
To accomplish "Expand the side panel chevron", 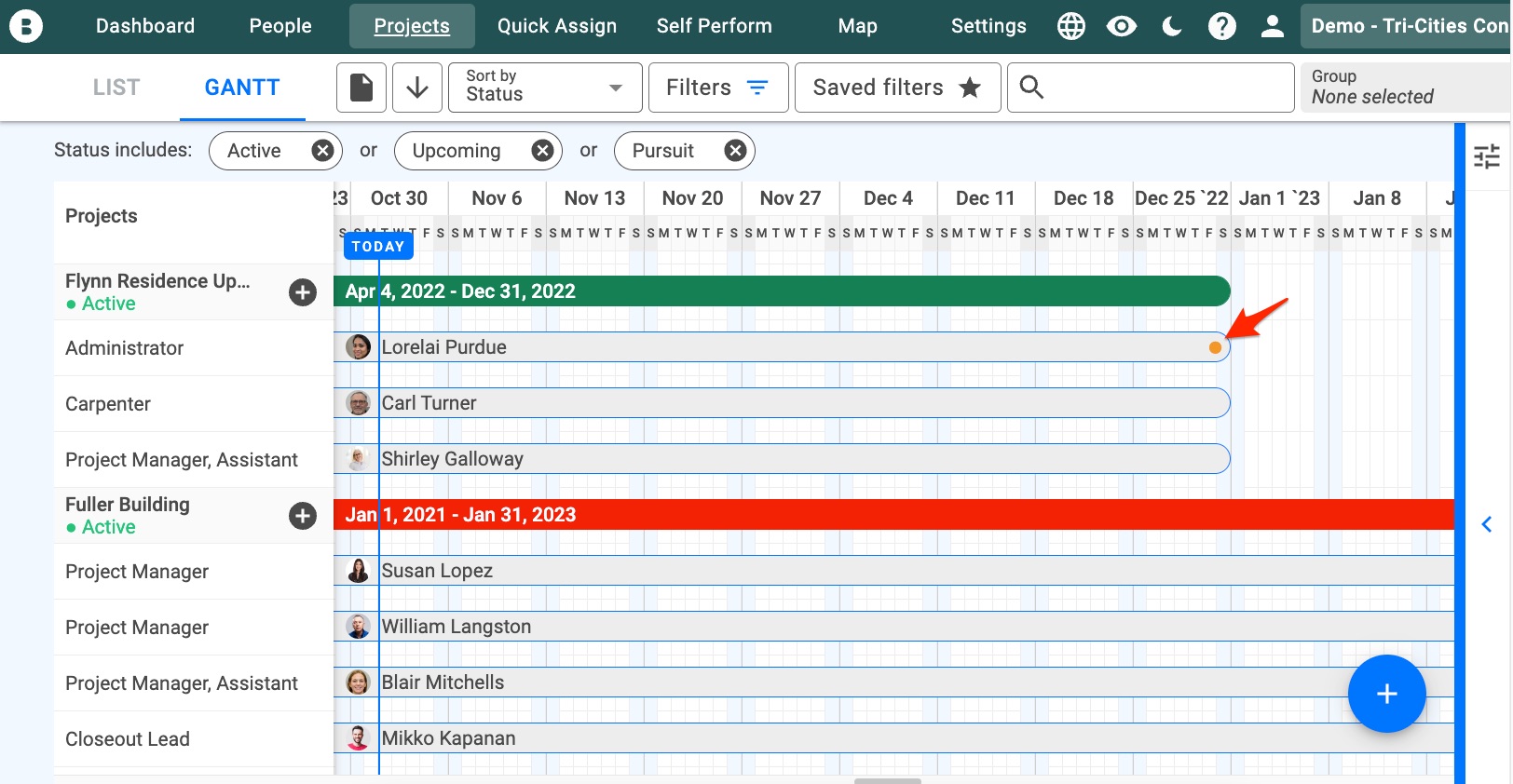I will 1487,524.
